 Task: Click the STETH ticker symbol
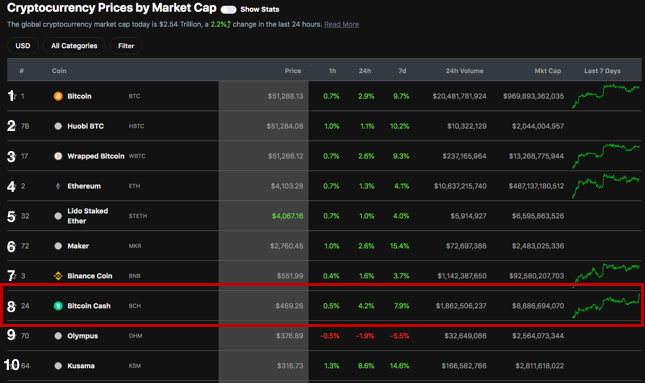(x=138, y=216)
